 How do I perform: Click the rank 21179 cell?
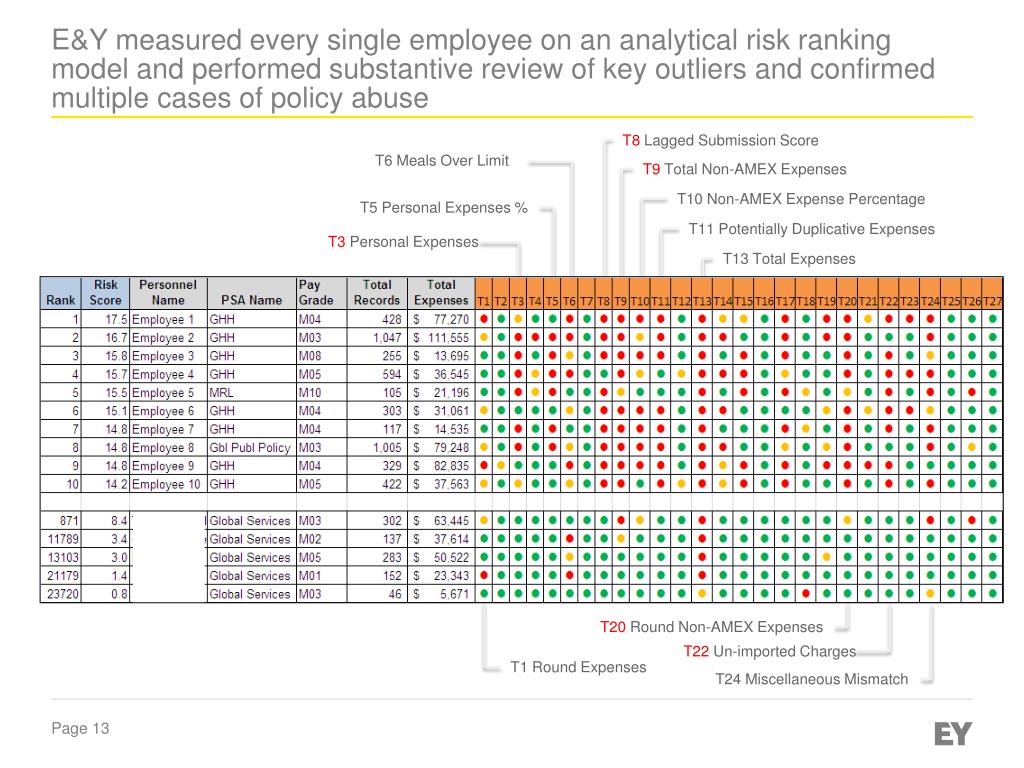coord(61,575)
